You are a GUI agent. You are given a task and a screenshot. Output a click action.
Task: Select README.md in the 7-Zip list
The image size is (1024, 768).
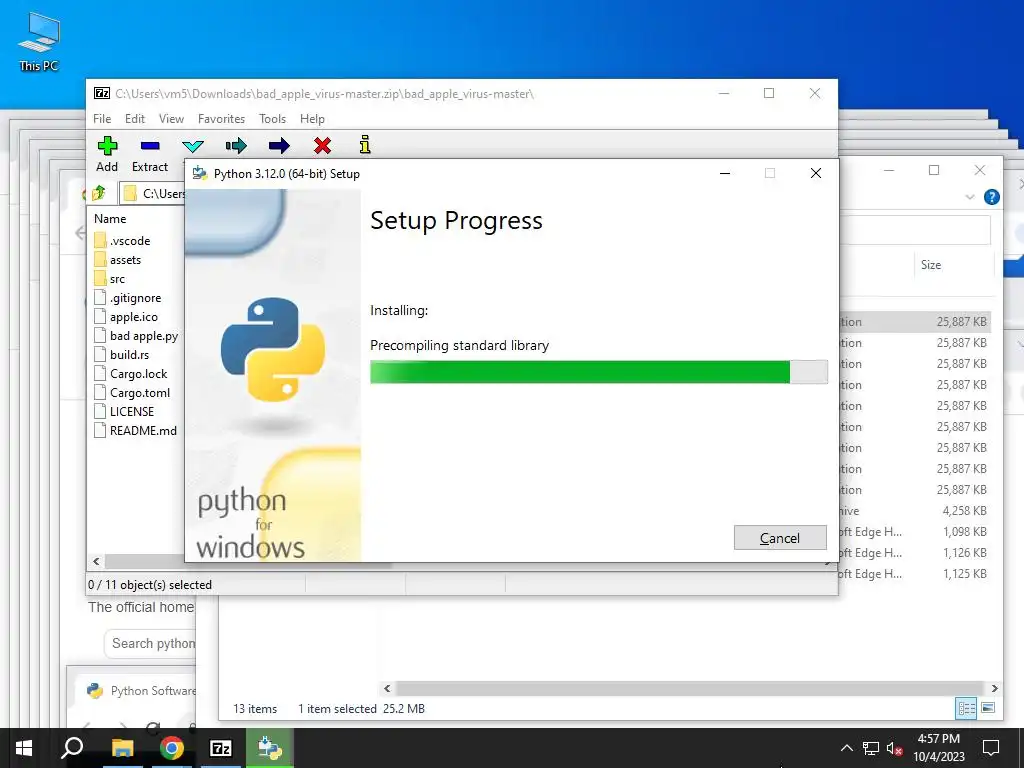(136, 430)
